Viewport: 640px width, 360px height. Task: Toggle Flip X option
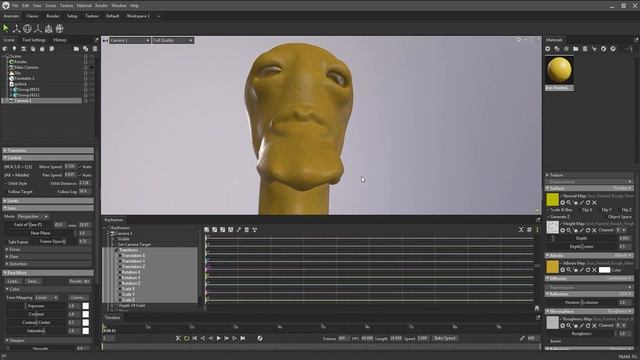tap(587, 210)
